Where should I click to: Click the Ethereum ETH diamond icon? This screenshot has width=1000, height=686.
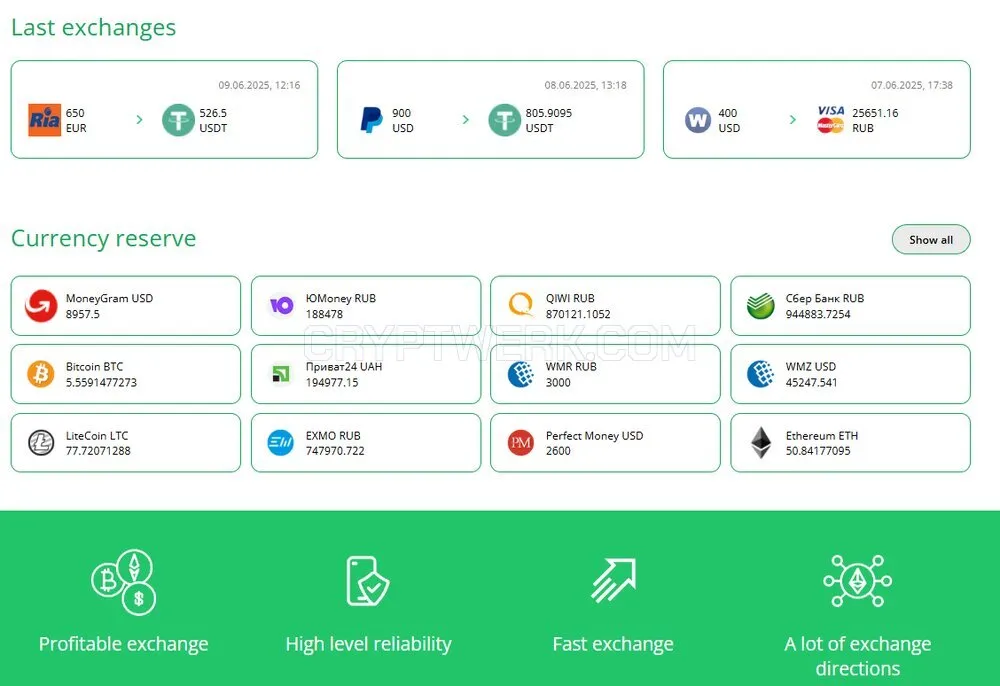[760, 442]
